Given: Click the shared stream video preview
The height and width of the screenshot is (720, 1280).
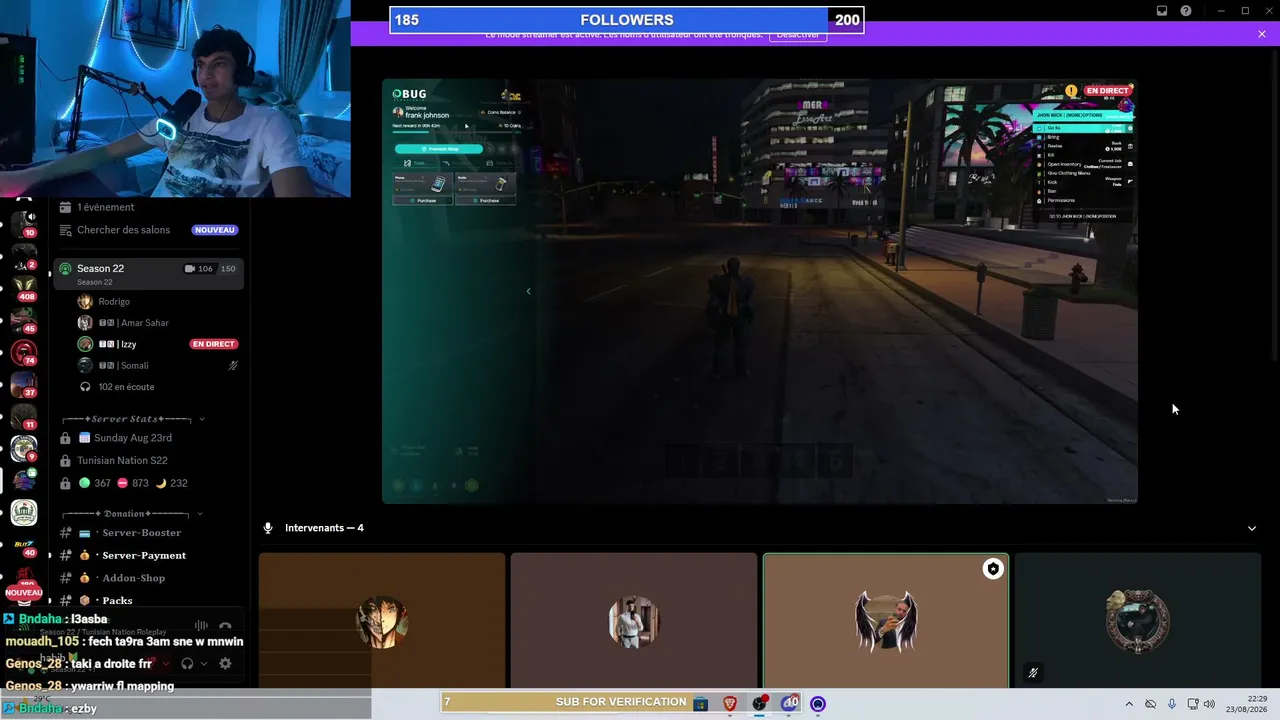Looking at the screenshot, I should pyautogui.click(x=760, y=292).
